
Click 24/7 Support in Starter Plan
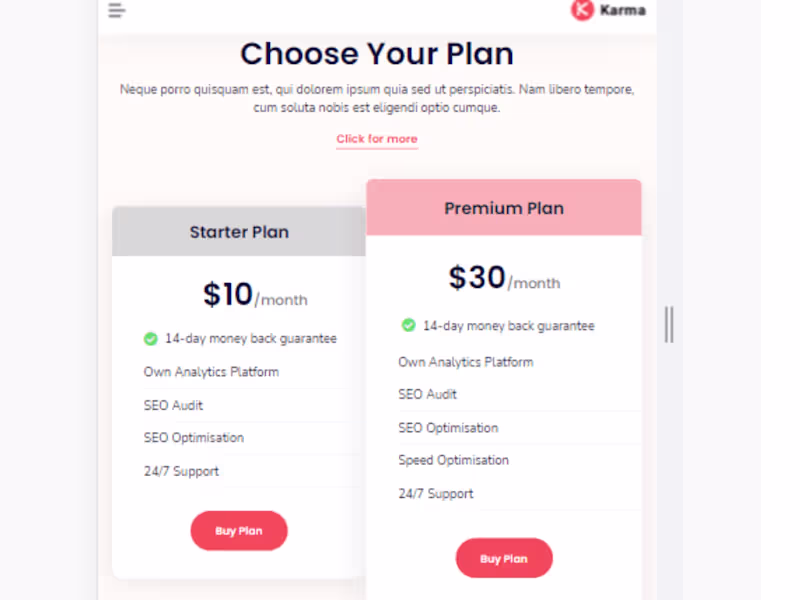[x=181, y=471]
